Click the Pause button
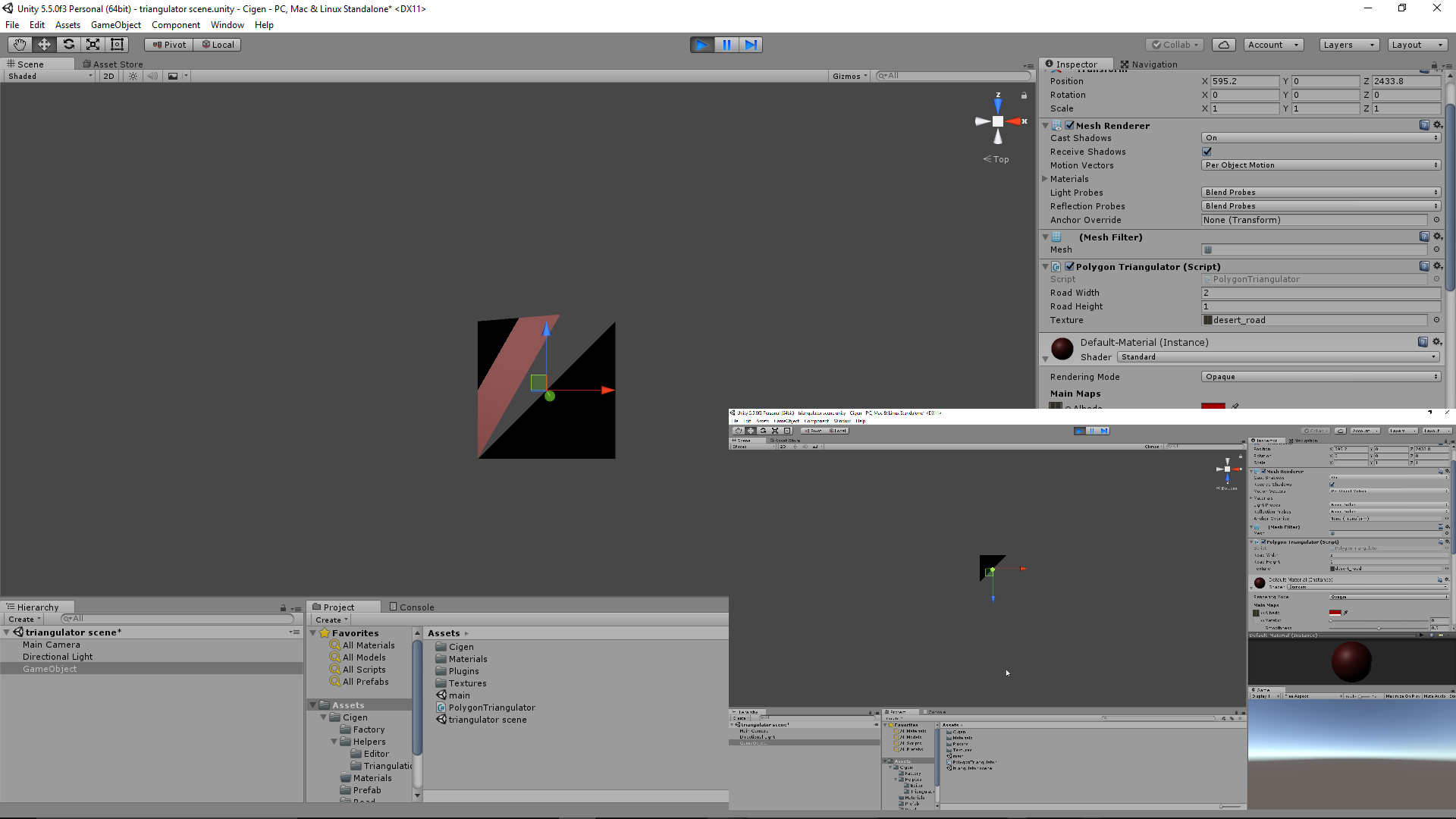This screenshot has width=1456, height=819. click(x=726, y=45)
